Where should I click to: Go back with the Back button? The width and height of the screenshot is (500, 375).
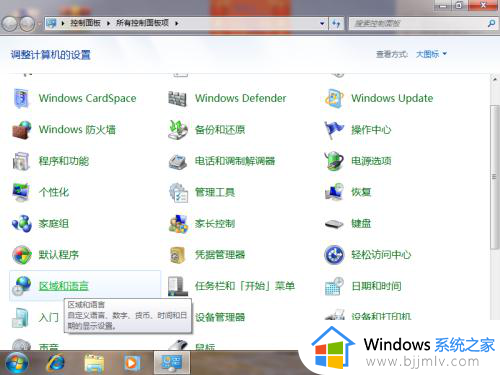[10, 24]
